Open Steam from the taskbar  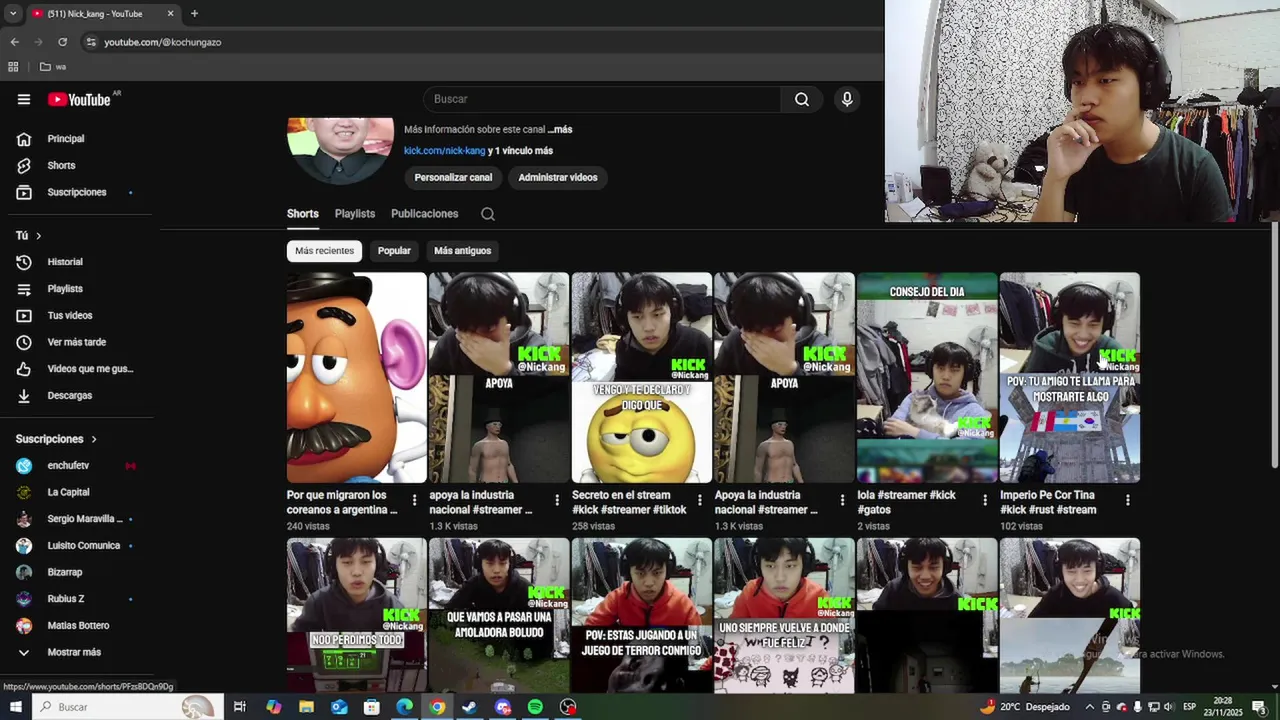pyautogui.click(x=469, y=707)
